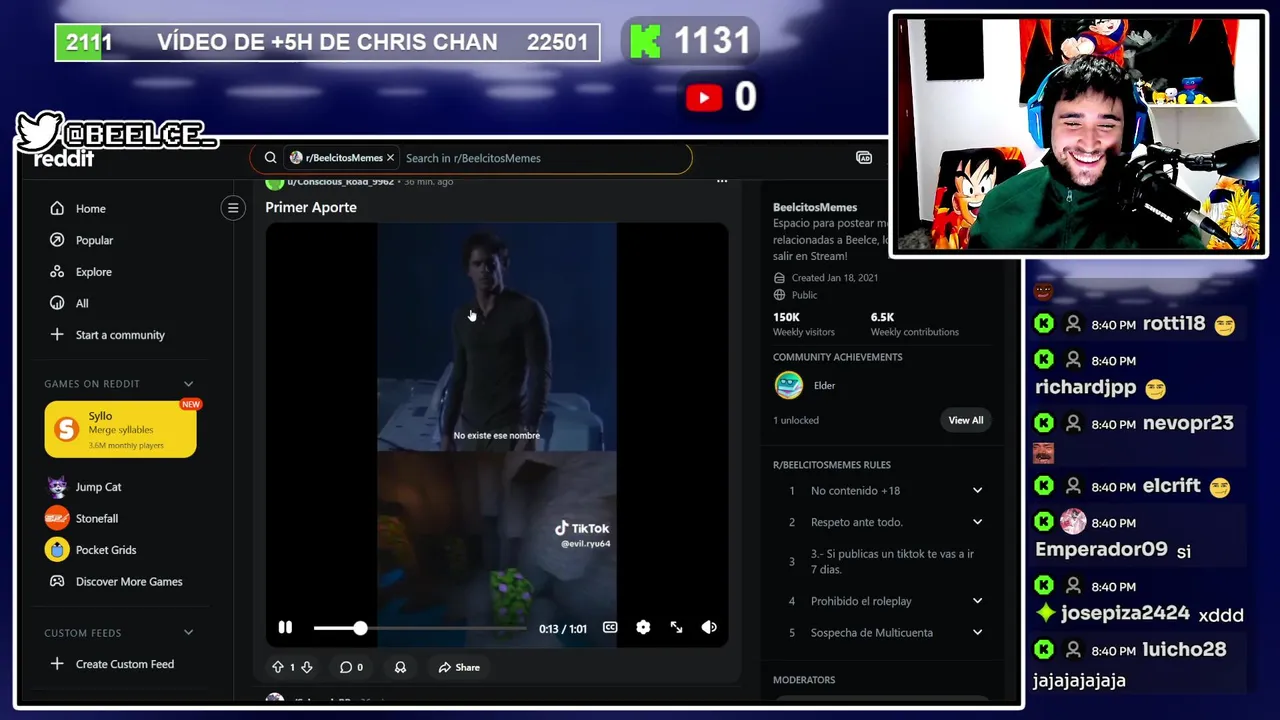Click the All chart icon

click(x=57, y=303)
